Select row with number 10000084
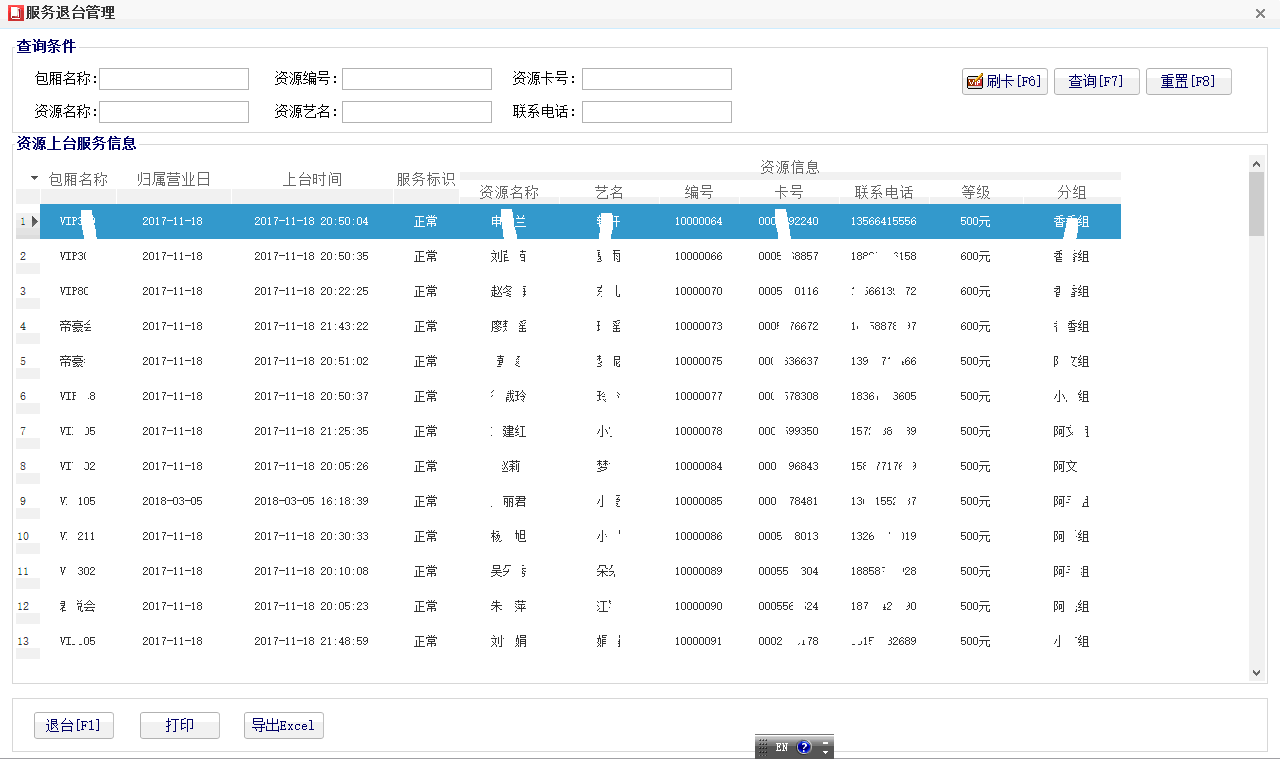The image size is (1280, 759). click(568, 466)
